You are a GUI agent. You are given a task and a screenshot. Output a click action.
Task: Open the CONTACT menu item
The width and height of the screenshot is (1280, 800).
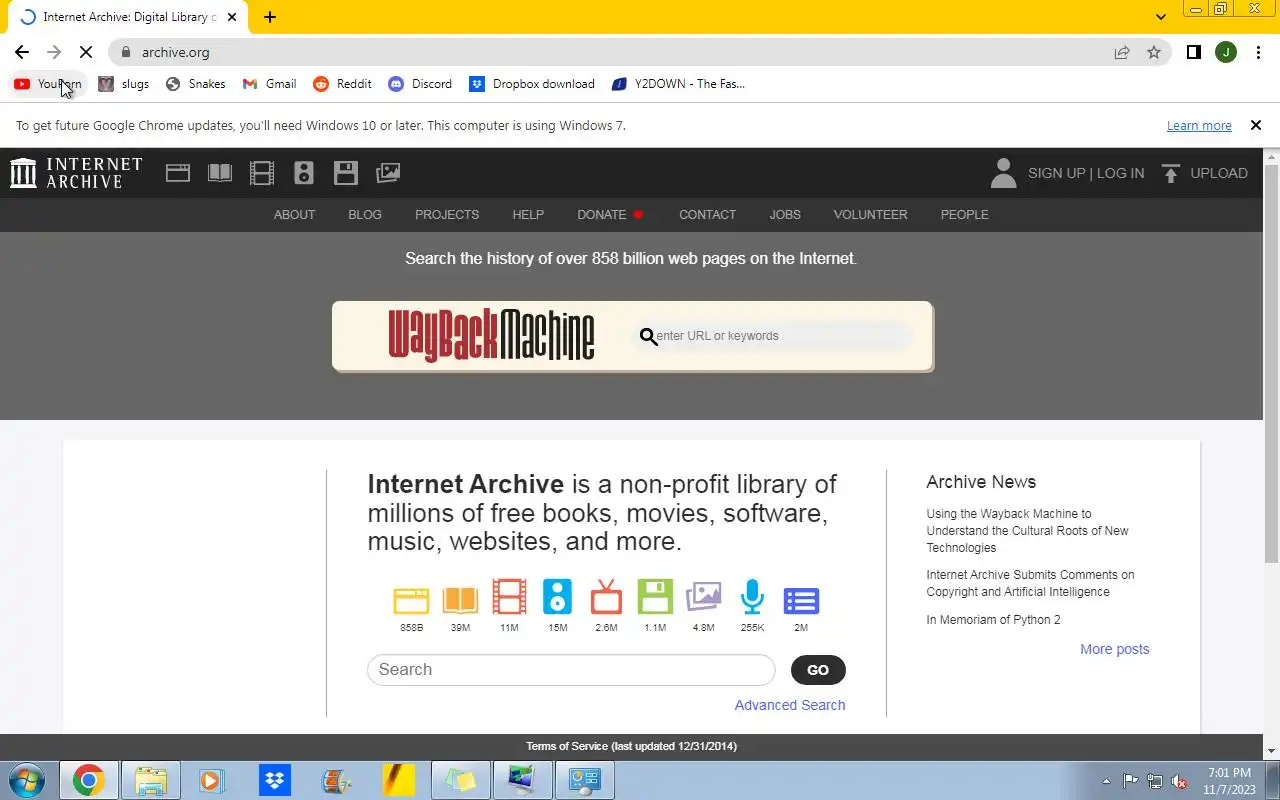707,215
